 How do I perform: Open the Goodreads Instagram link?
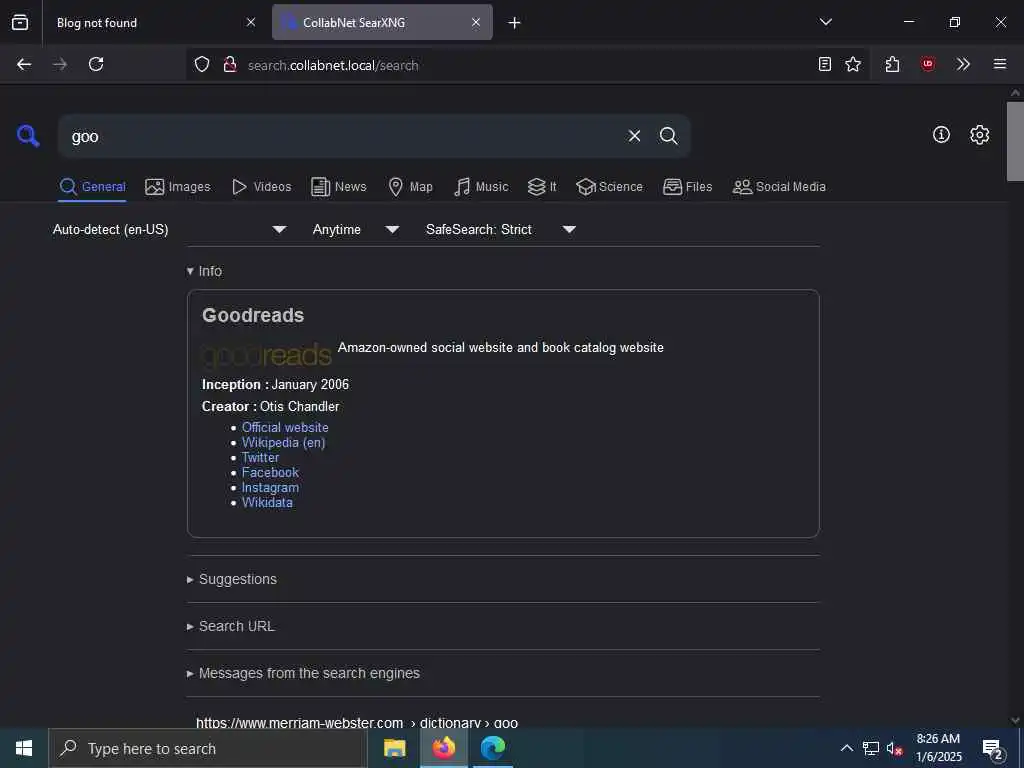270,487
